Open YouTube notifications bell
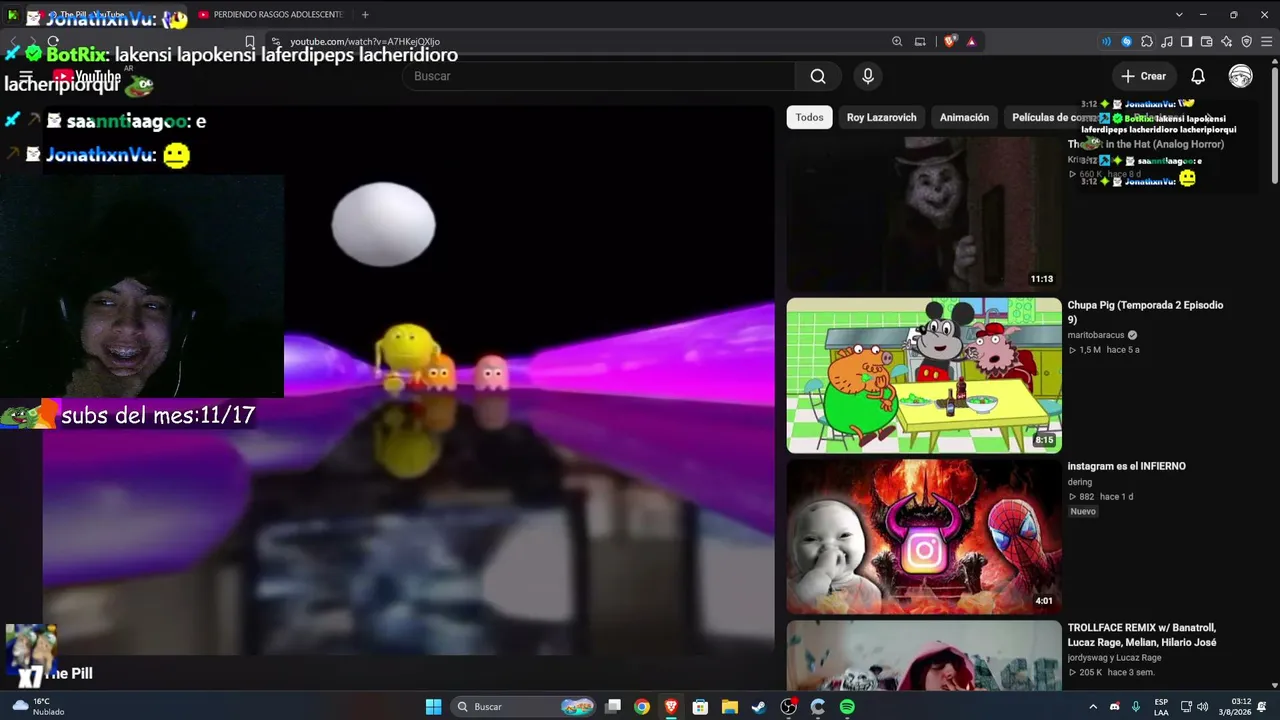The height and width of the screenshot is (720, 1280). [1198, 76]
